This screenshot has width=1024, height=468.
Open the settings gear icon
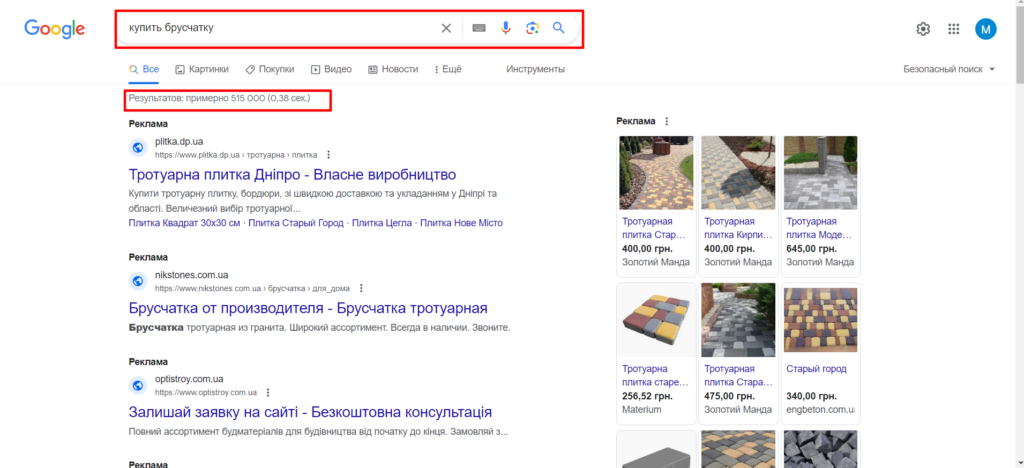923,29
